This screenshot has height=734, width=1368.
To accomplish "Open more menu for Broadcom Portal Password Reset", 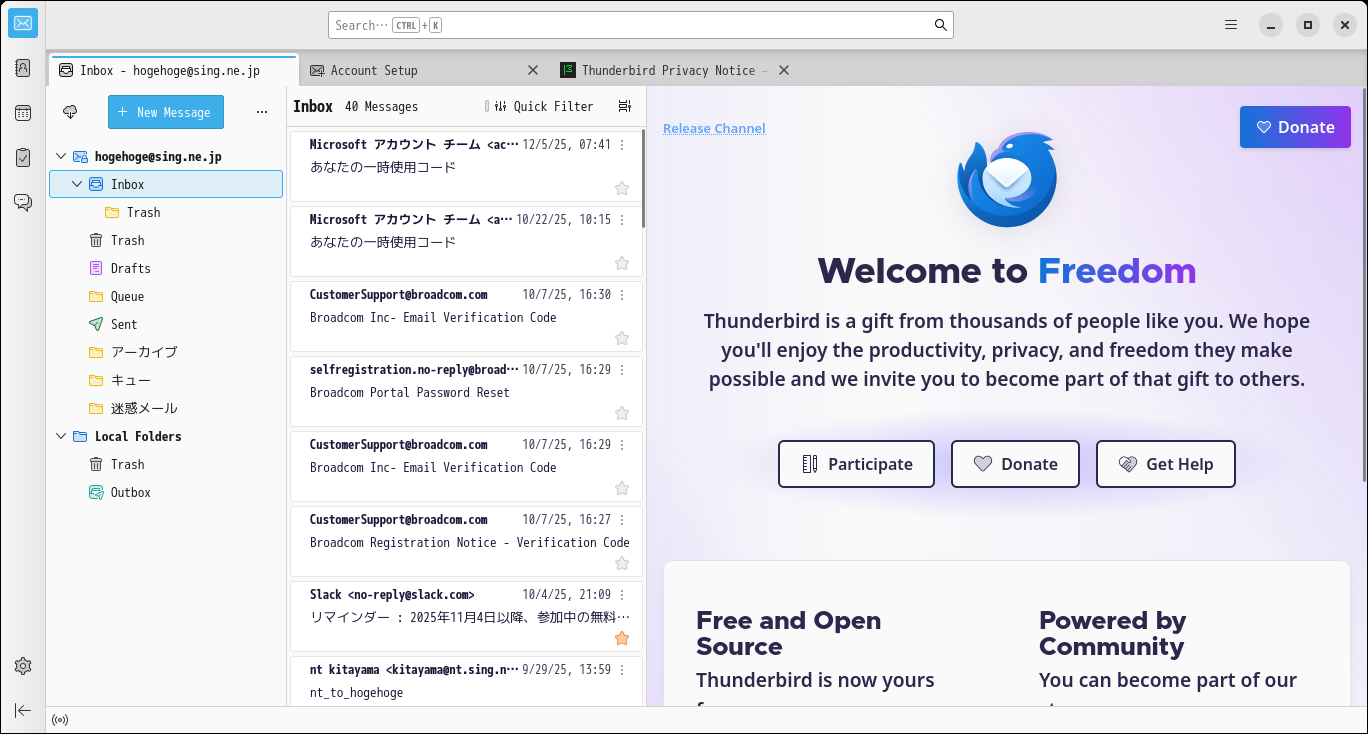I will click(x=622, y=369).
